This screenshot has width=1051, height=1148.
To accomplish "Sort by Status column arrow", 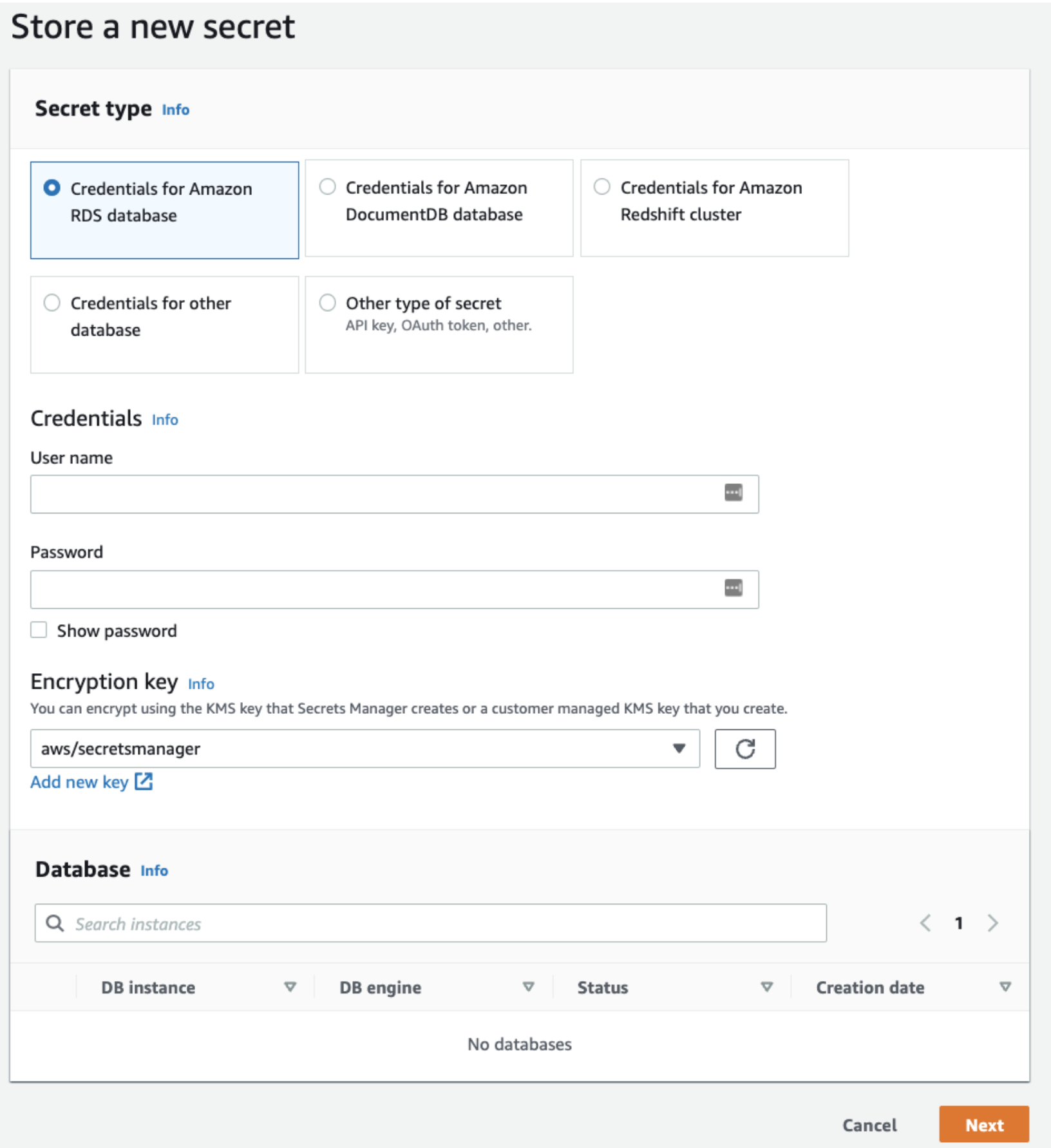I will coord(767,987).
